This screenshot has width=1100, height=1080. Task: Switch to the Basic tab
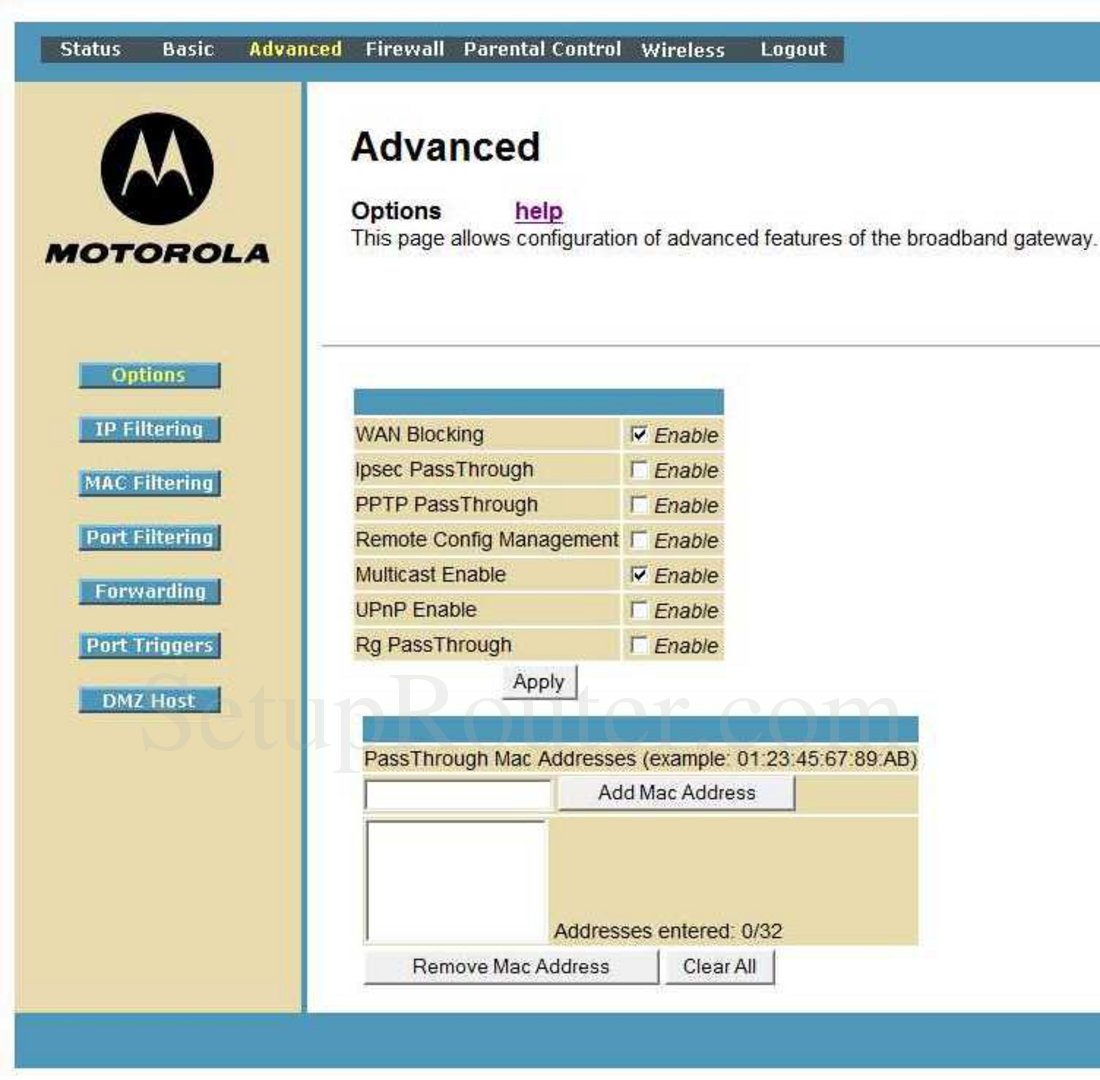click(x=188, y=49)
